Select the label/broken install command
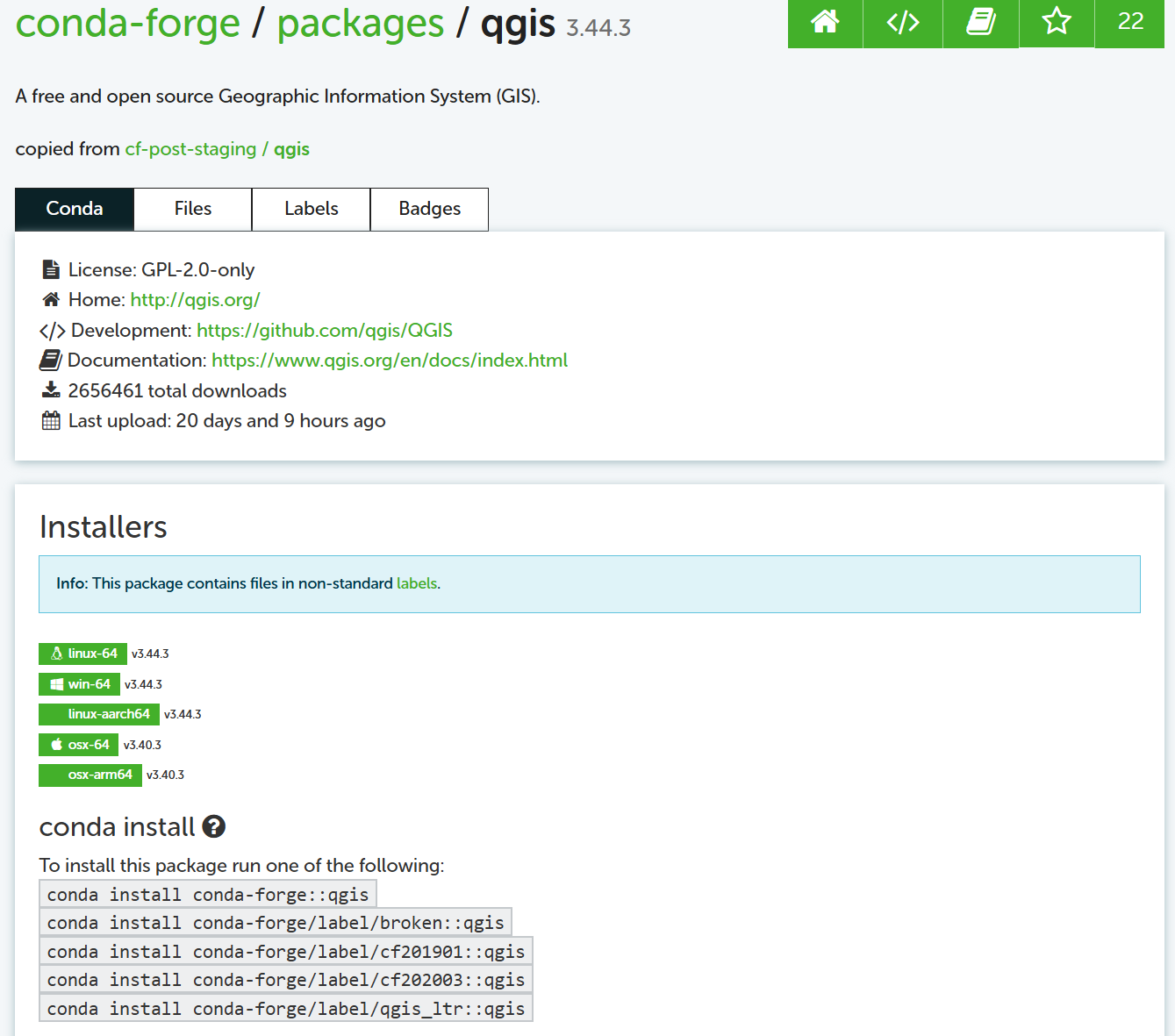Viewport: 1175px width, 1036px height. click(x=276, y=923)
